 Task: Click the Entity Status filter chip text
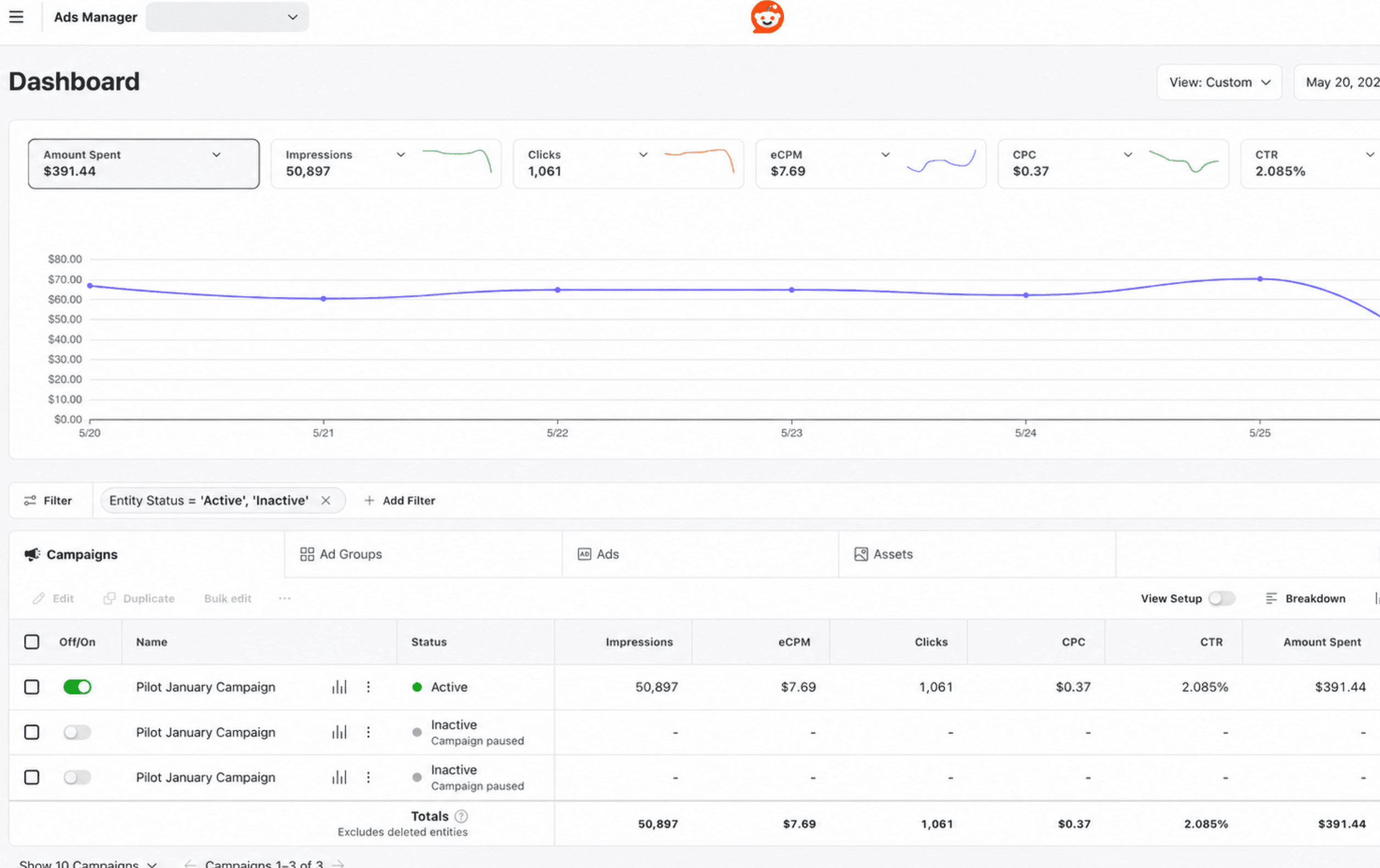pyautogui.click(x=209, y=500)
